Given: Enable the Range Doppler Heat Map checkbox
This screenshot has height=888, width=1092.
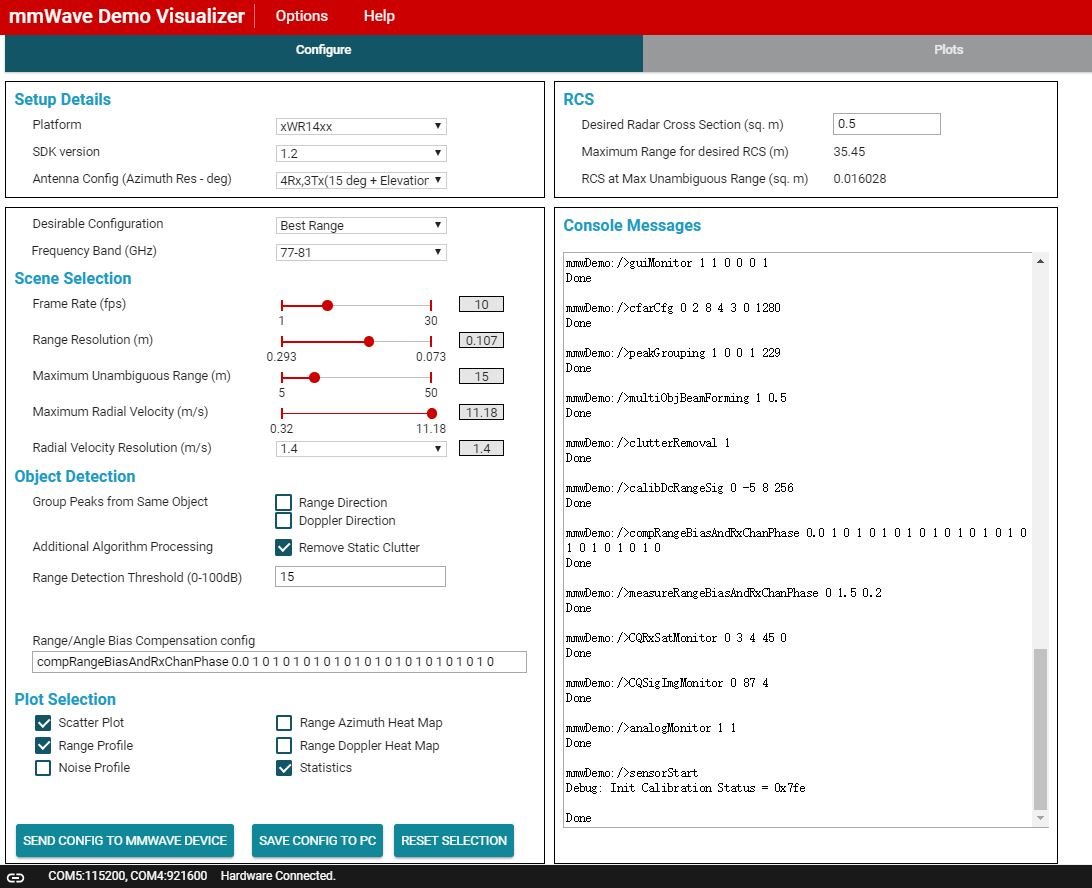Looking at the screenshot, I should click(x=284, y=746).
